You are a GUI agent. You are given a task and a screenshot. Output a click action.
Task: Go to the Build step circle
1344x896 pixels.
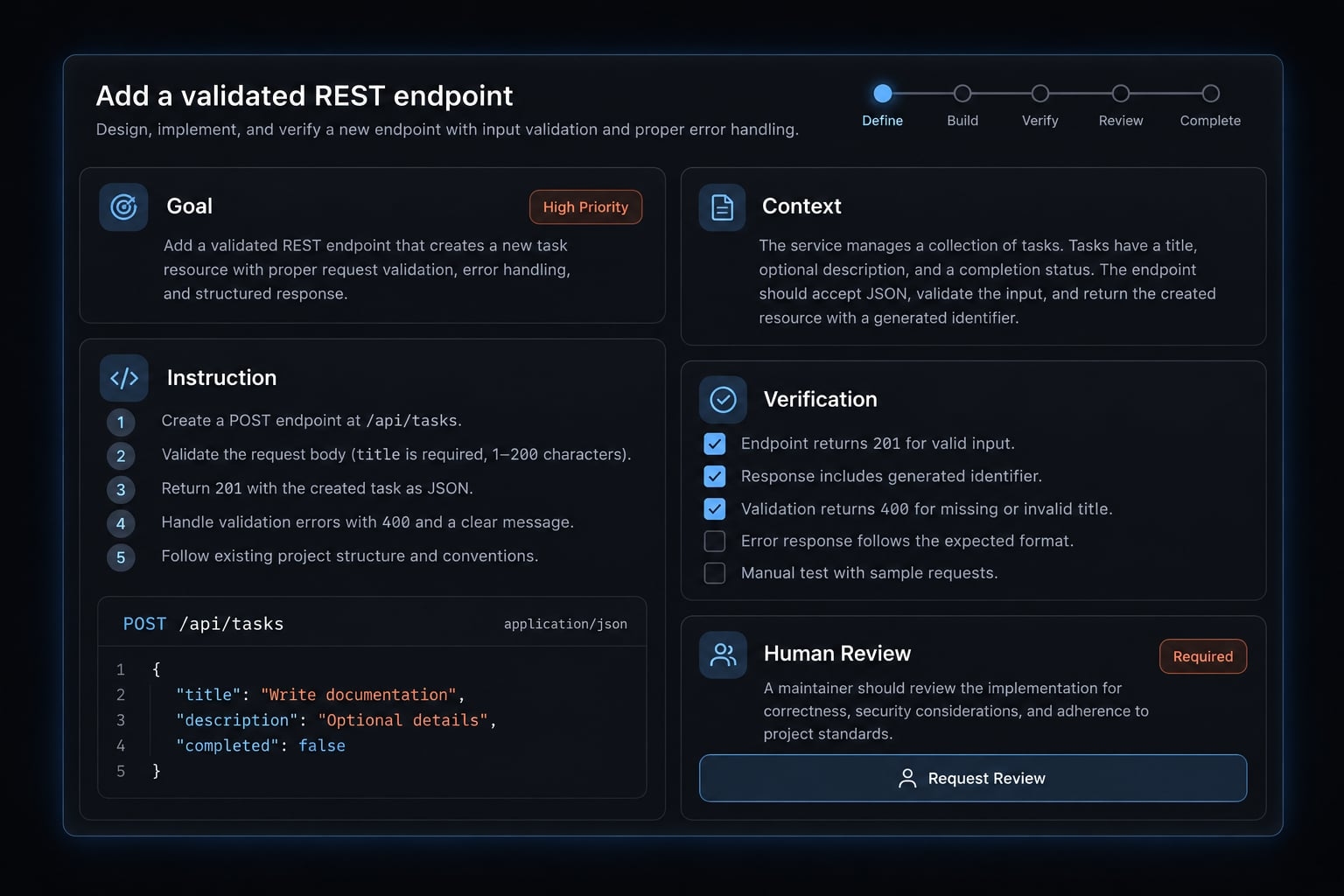pos(962,94)
